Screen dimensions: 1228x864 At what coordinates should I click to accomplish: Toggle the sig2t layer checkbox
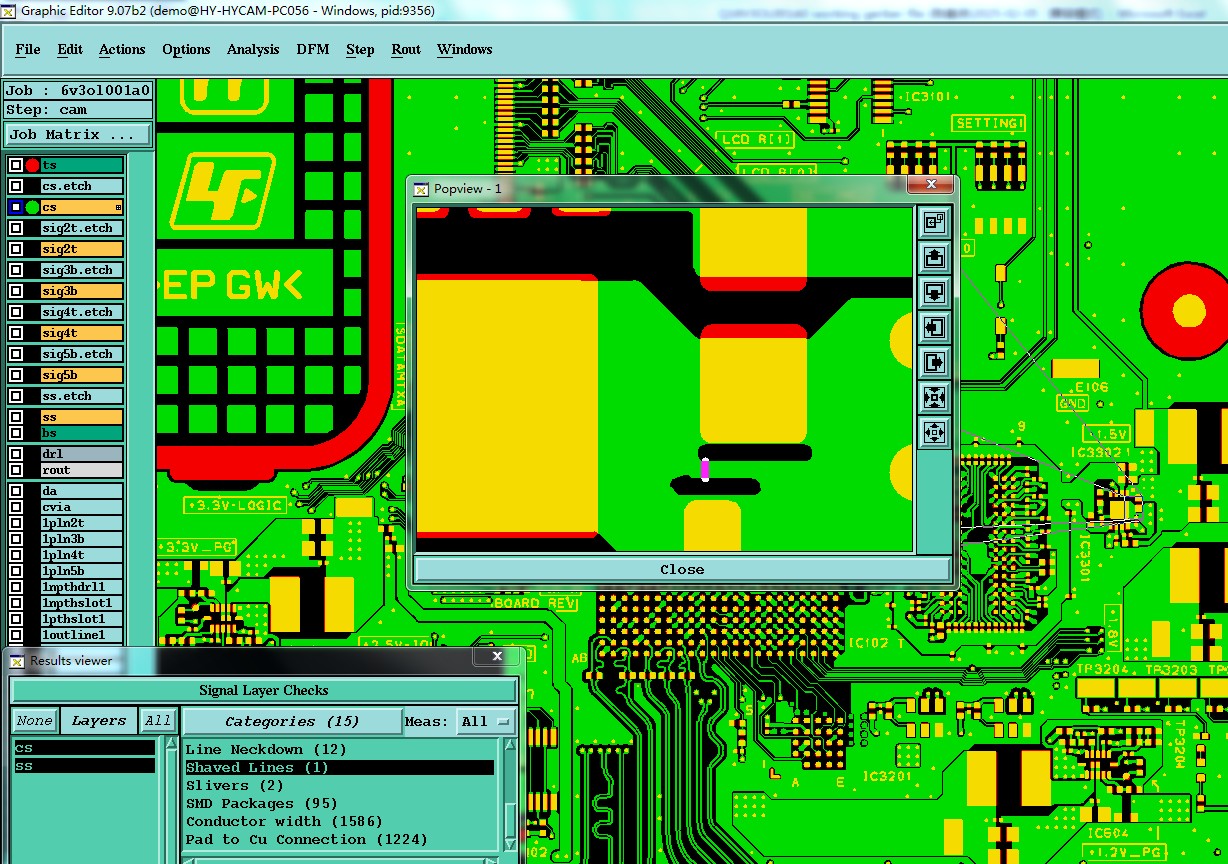point(16,249)
